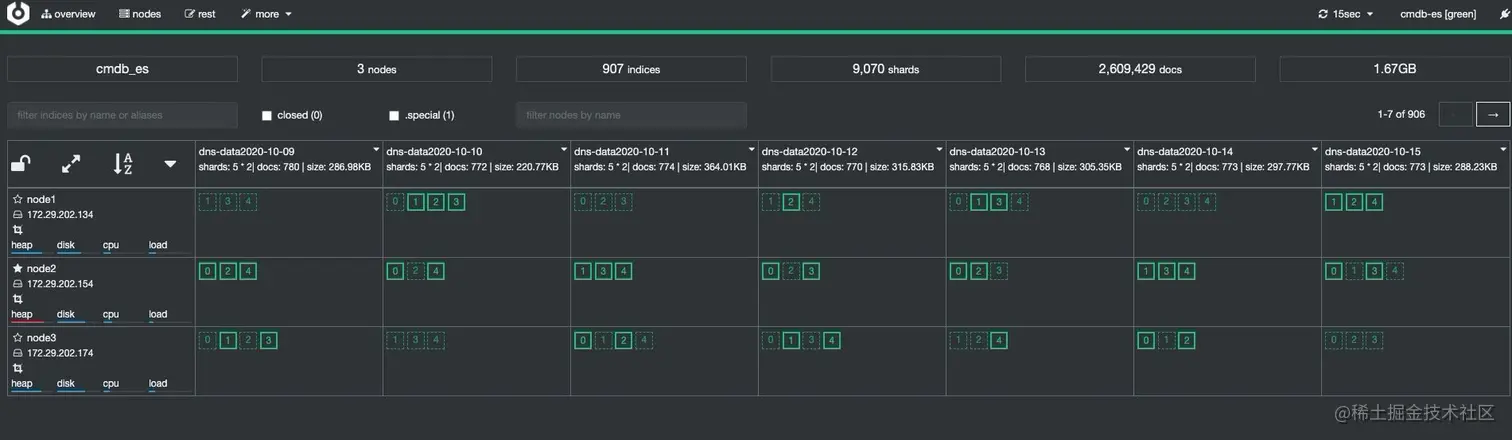
Task: Click the 1.67GB size box
Action: (1394, 69)
